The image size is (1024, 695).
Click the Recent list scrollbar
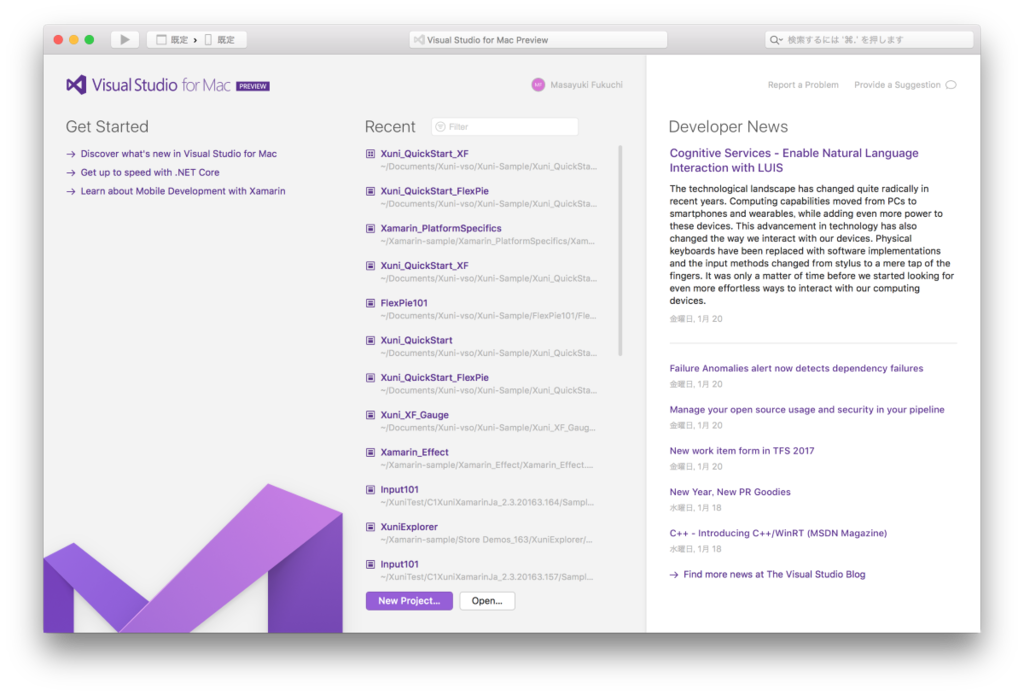[620, 251]
